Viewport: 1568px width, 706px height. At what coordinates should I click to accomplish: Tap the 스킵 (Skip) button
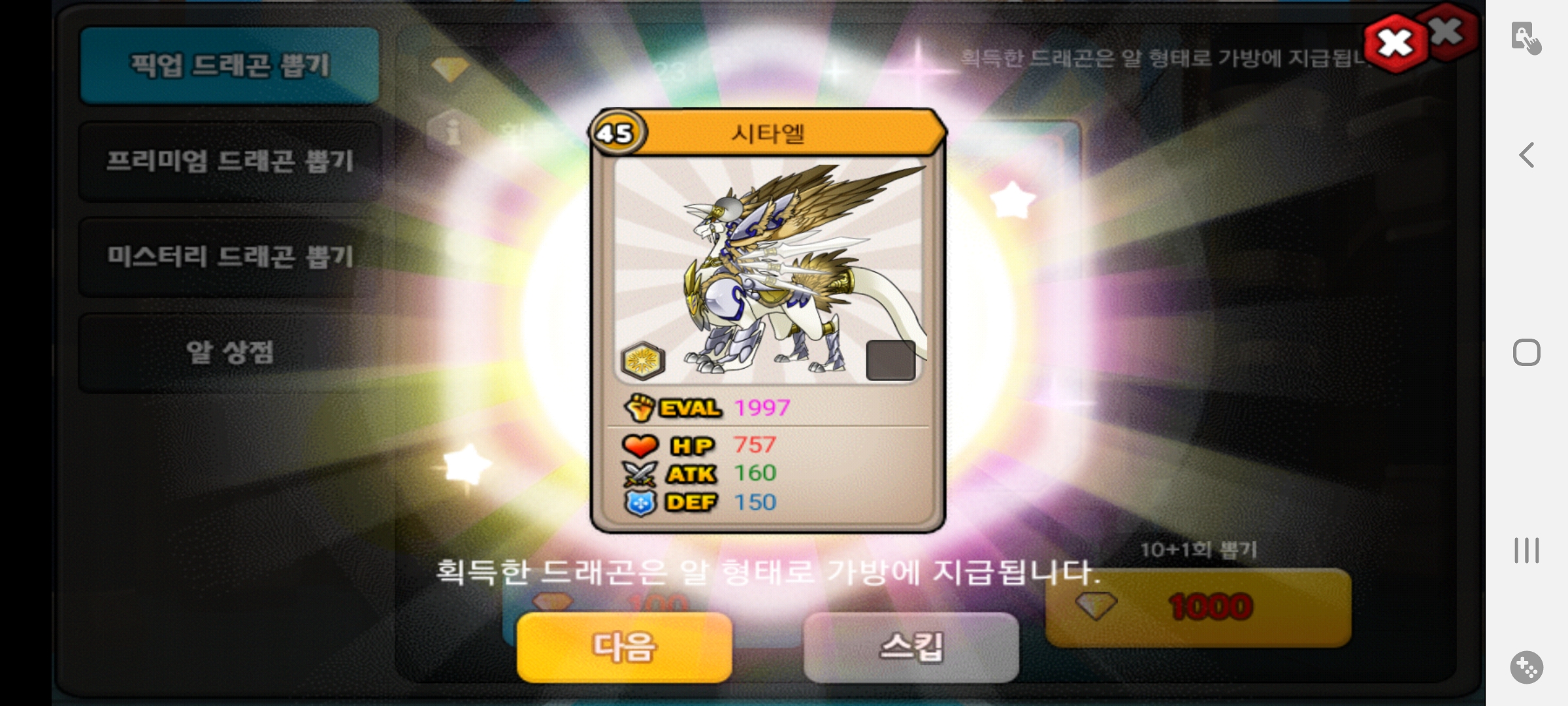tap(911, 647)
